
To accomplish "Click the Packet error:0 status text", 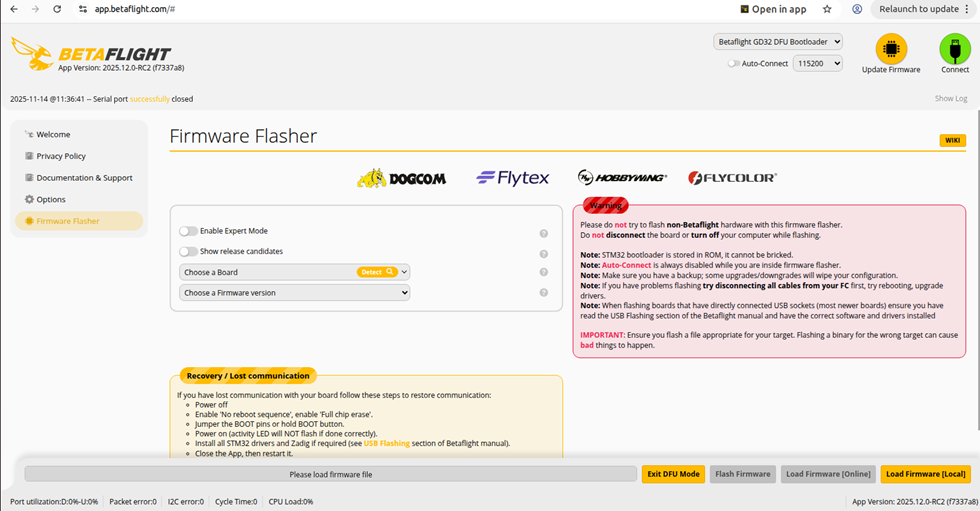I will click(x=132, y=502).
